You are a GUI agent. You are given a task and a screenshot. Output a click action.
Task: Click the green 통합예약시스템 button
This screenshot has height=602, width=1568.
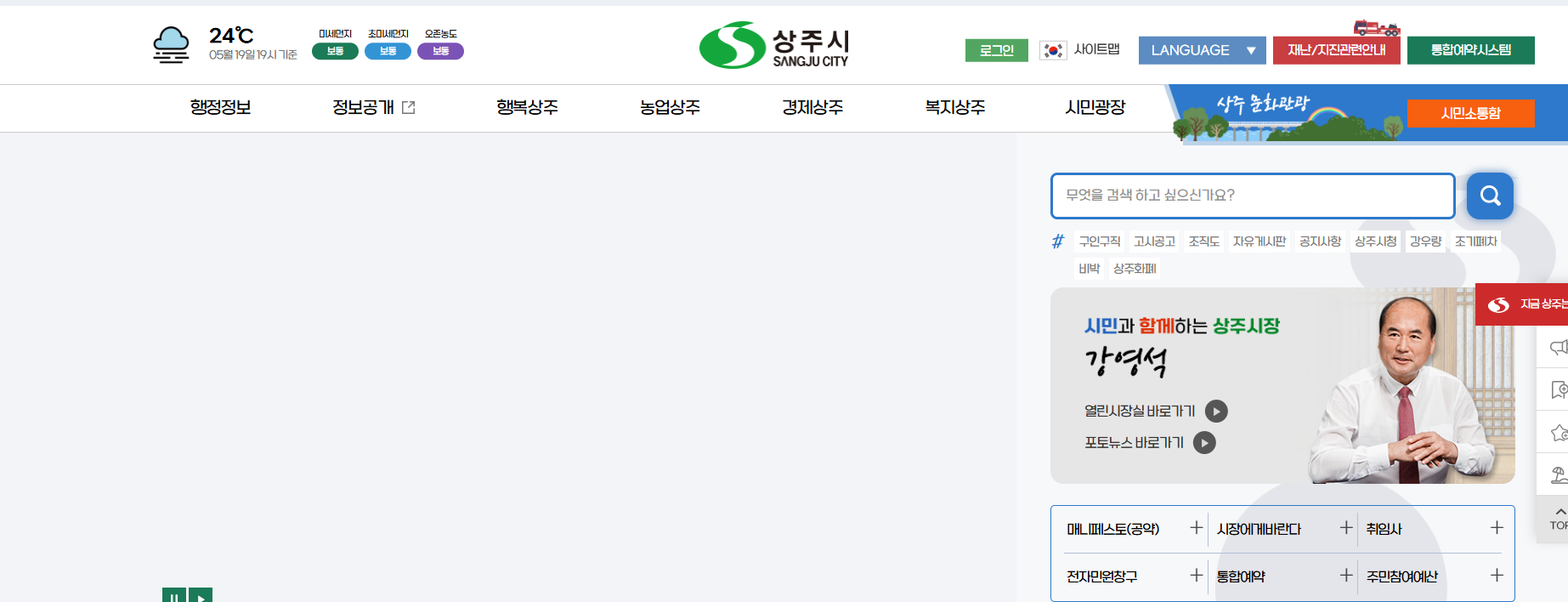point(1470,50)
